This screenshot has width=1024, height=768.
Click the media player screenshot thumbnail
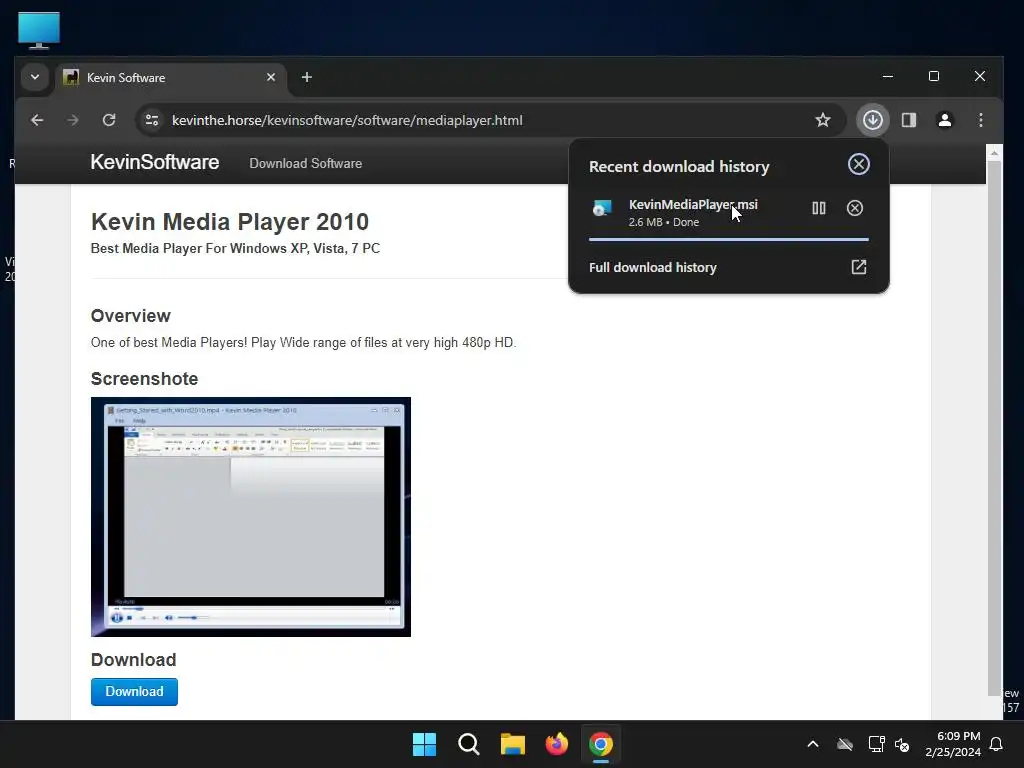click(251, 517)
